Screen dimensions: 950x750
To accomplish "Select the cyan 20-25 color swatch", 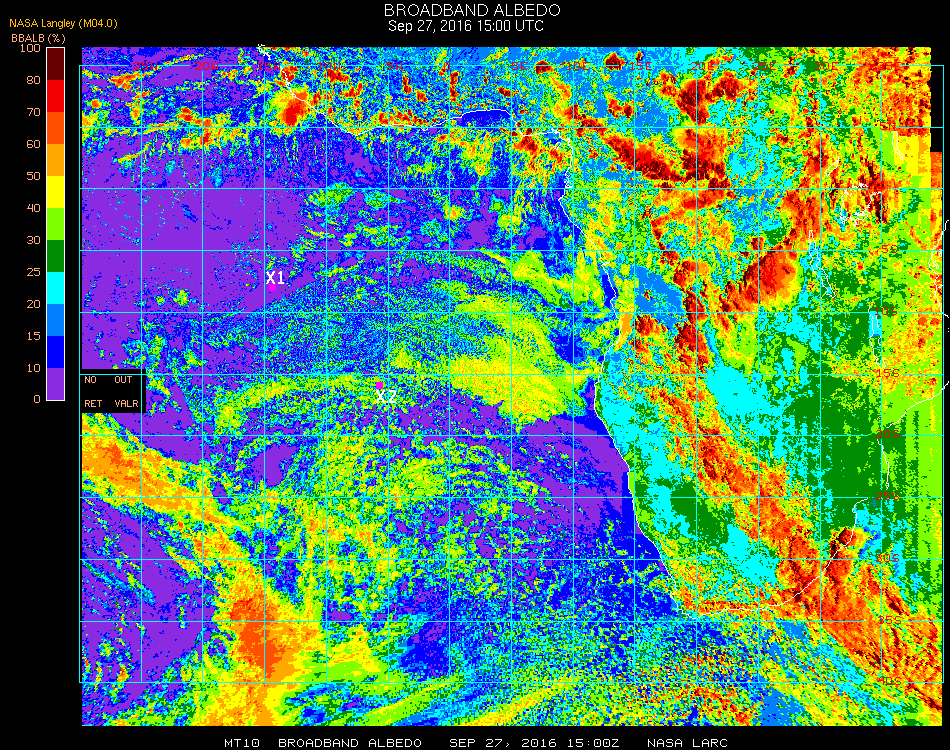I will pos(56,288).
